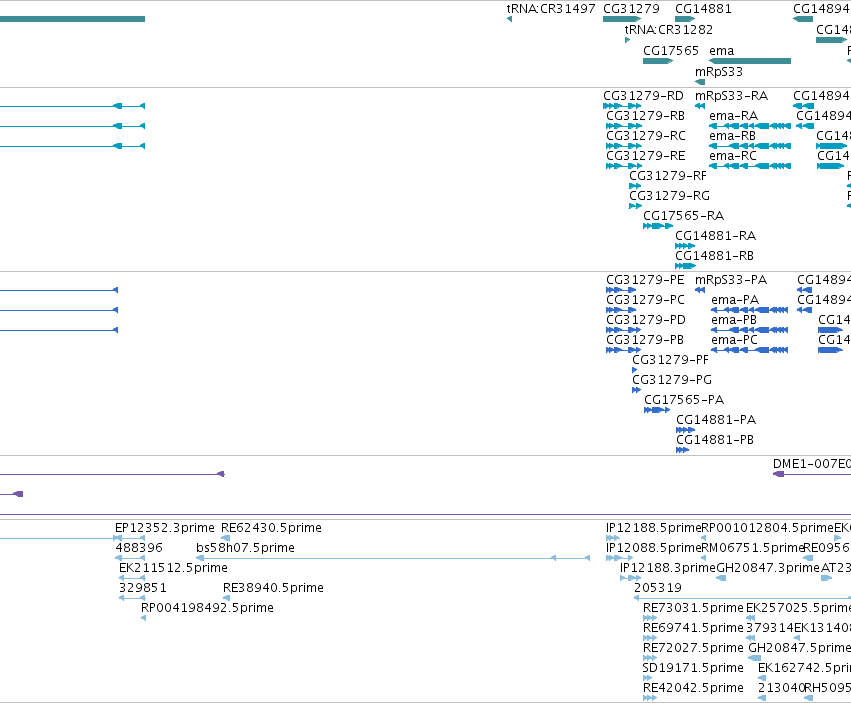Open EST RE62430.5prime
Screen dimensions: 851x703
271,528
